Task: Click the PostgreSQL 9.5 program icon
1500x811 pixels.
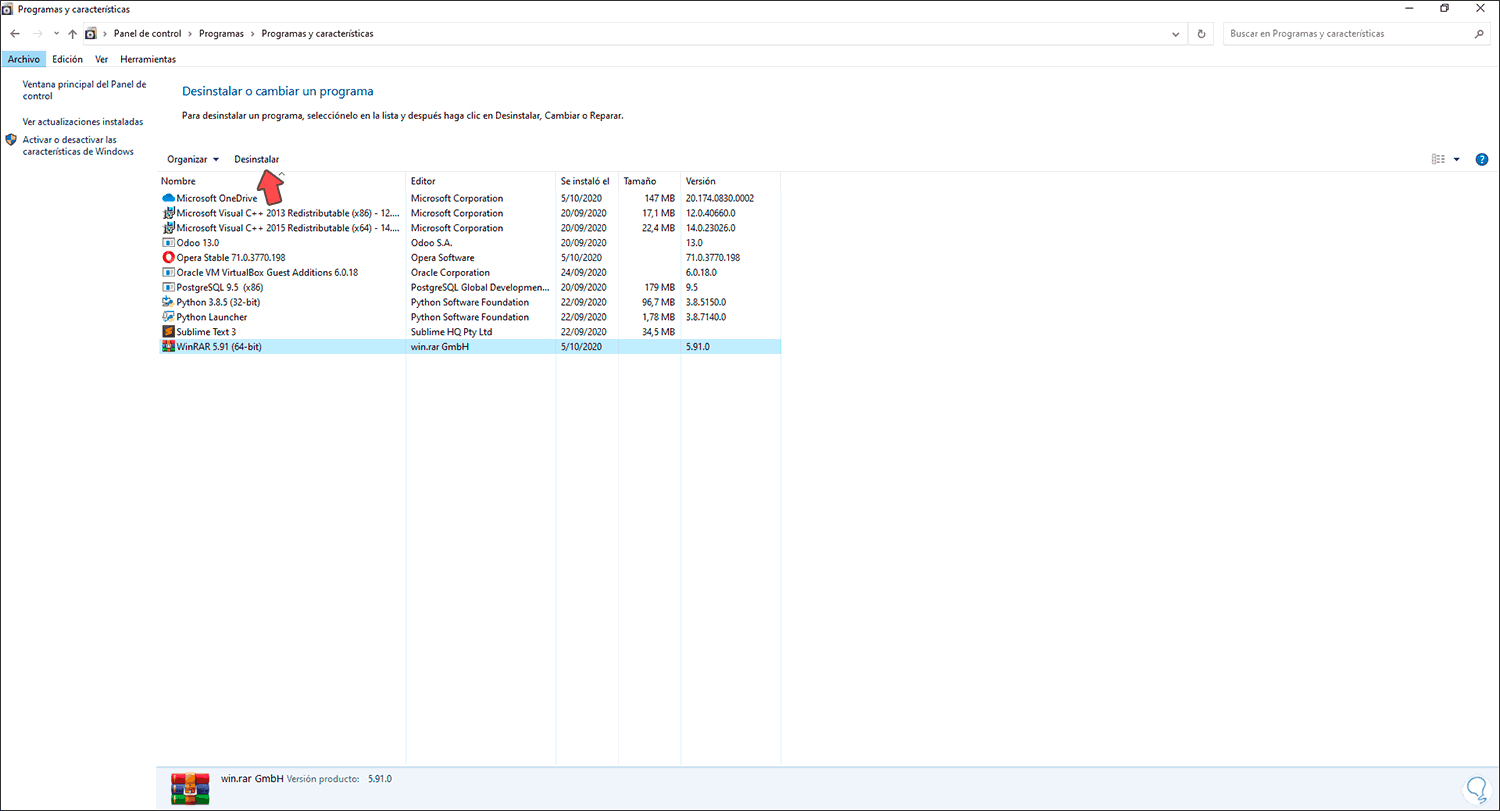Action: (168, 287)
